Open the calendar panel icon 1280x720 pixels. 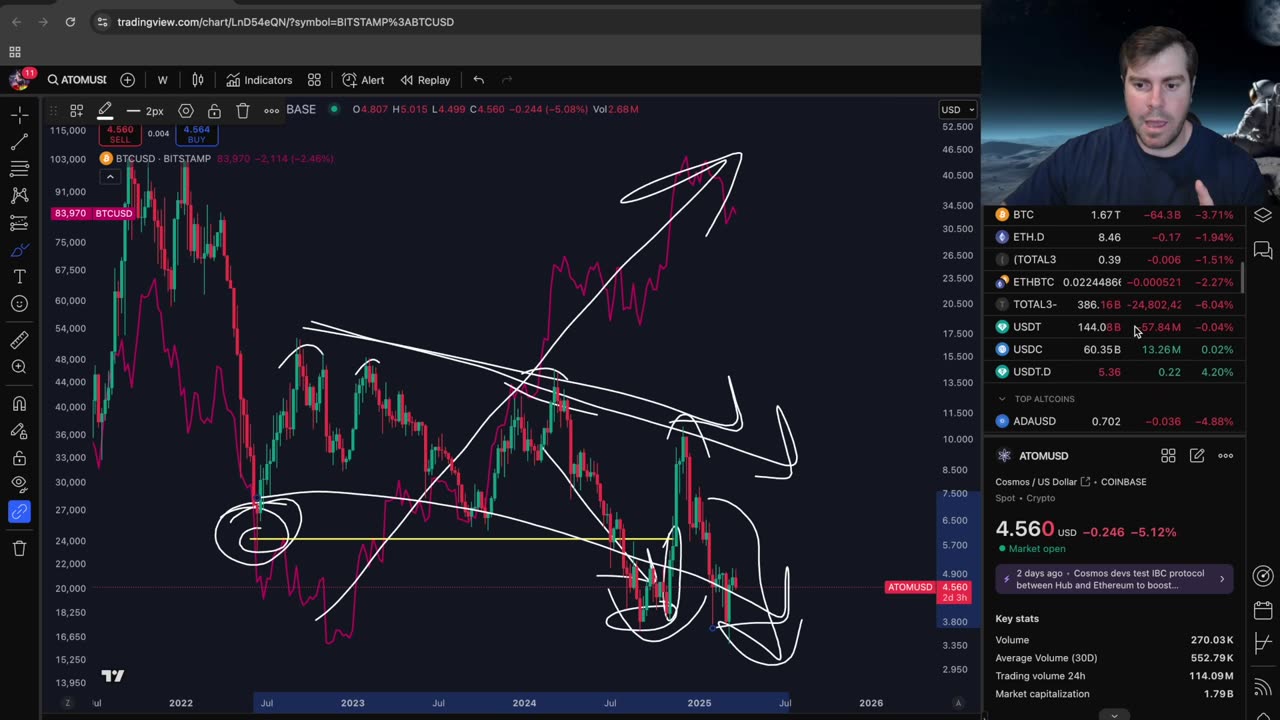[x=1263, y=610]
